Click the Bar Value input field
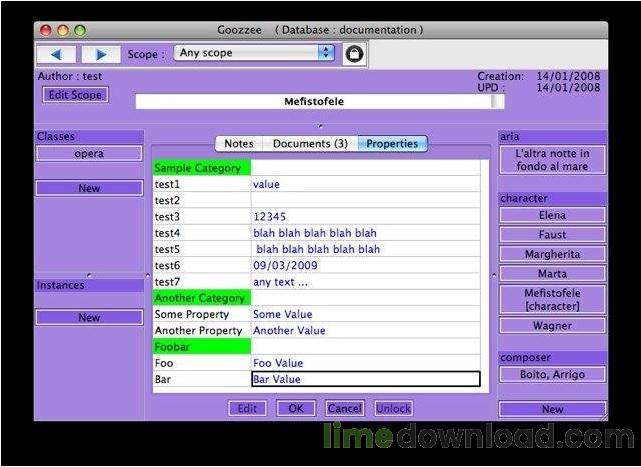 click(x=365, y=379)
